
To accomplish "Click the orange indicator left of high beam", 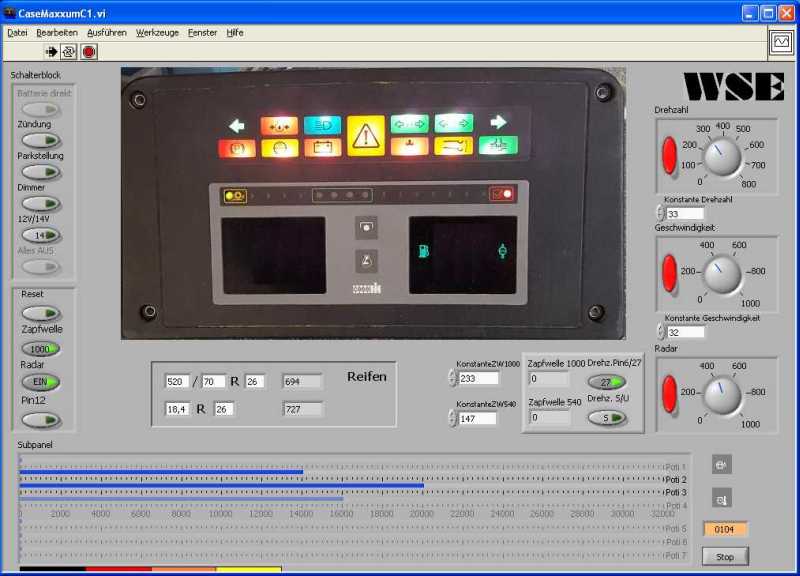I will click(279, 126).
